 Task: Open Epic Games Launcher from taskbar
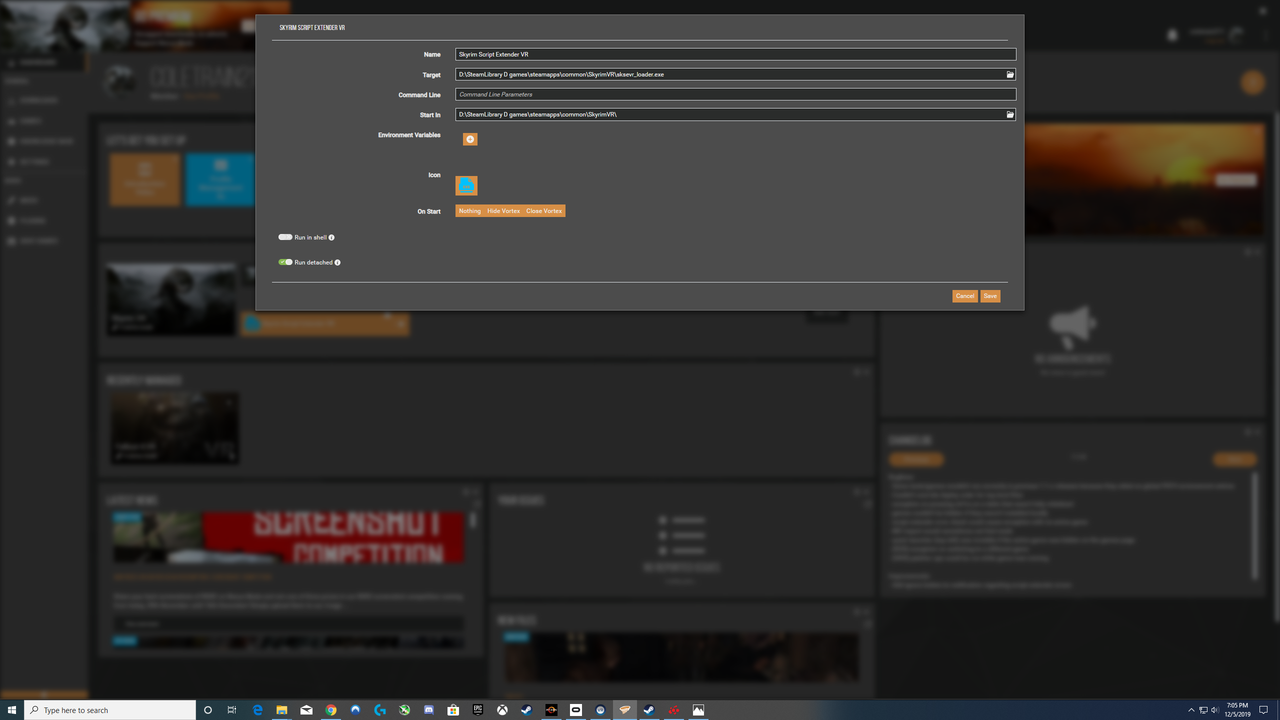(x=478, y=710)
